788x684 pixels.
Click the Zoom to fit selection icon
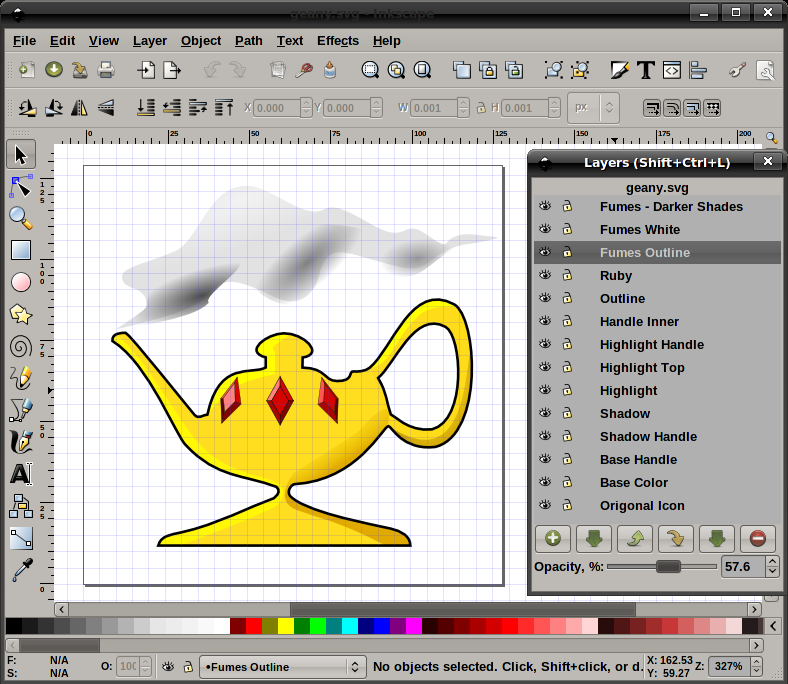[370, 70]
